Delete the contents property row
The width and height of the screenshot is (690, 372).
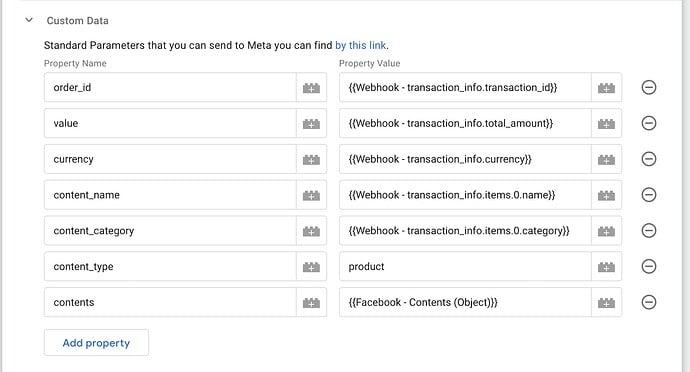649,302
